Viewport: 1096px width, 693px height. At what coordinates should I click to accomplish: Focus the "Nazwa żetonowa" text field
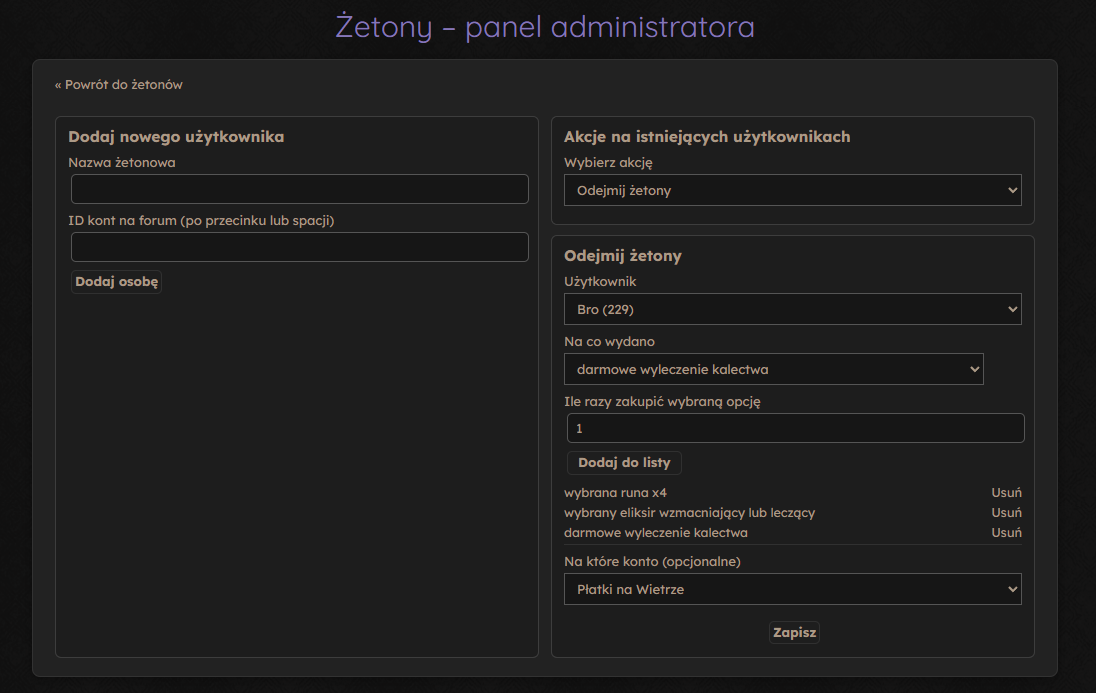(299, 189)
